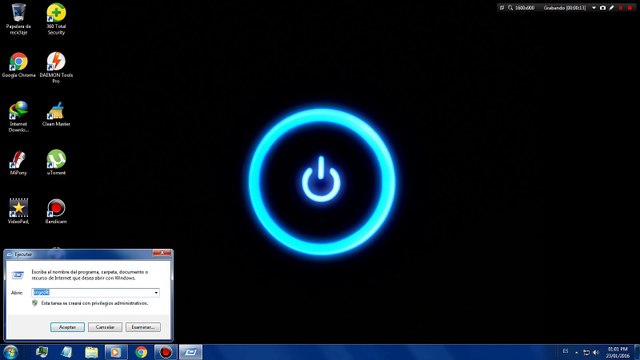
Task: Take a screenshot with Bandicam camera icon
Action: [x=602, y=8]
